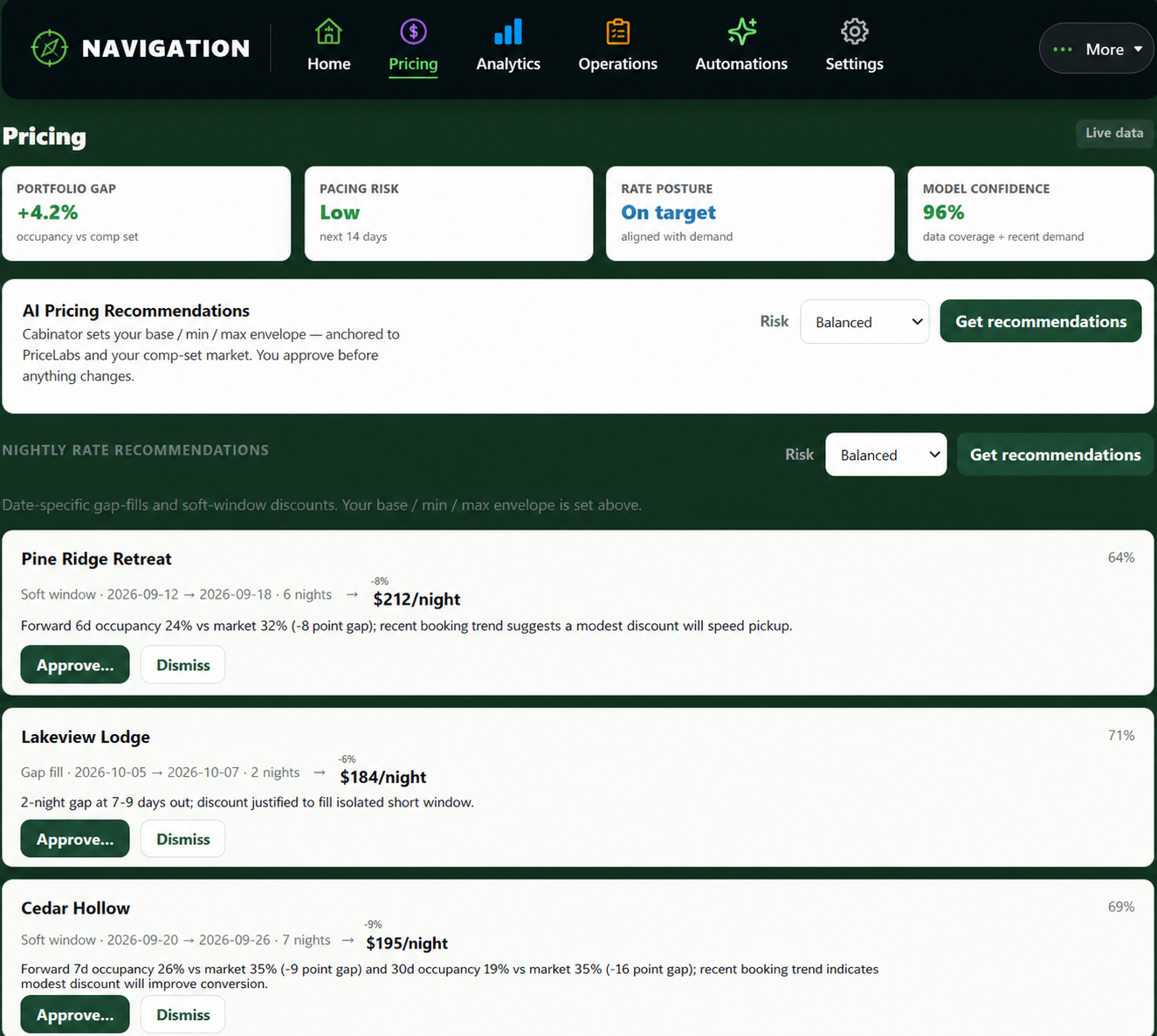Image resolution: width=1157 pixels, height=1036 pixels.
Task: Click the -6% discount label
Action: pyautogui.click(x=347, y=759)
